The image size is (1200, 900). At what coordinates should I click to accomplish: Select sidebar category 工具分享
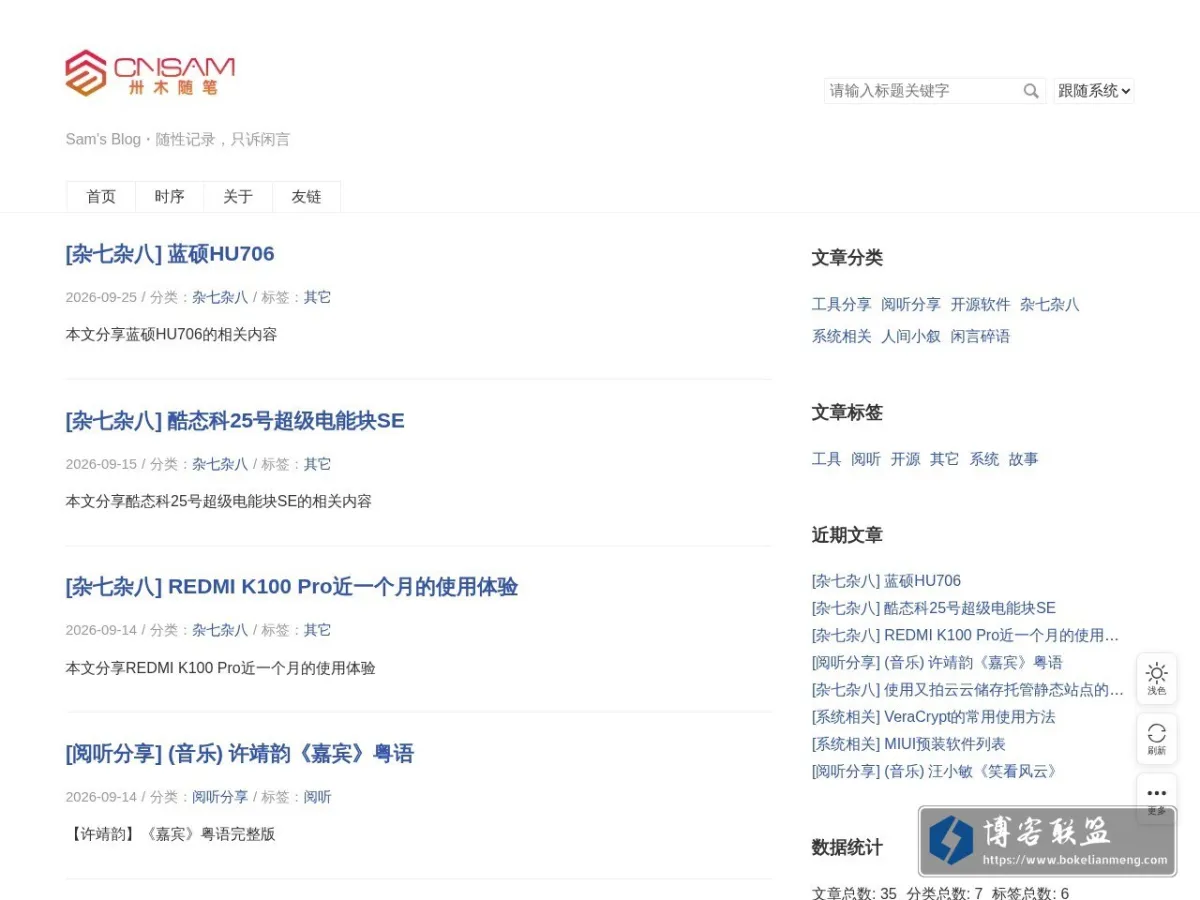pos(841,304)
